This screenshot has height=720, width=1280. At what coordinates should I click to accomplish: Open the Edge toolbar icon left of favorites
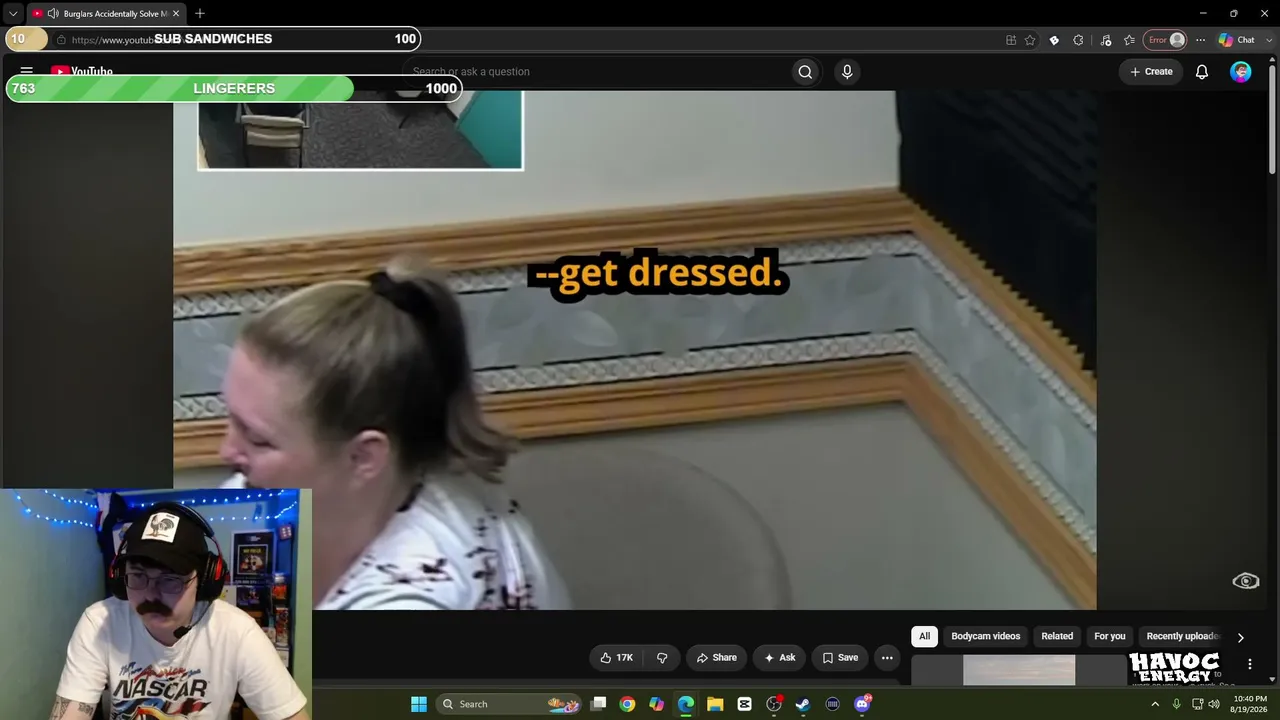coord(1105,40)
